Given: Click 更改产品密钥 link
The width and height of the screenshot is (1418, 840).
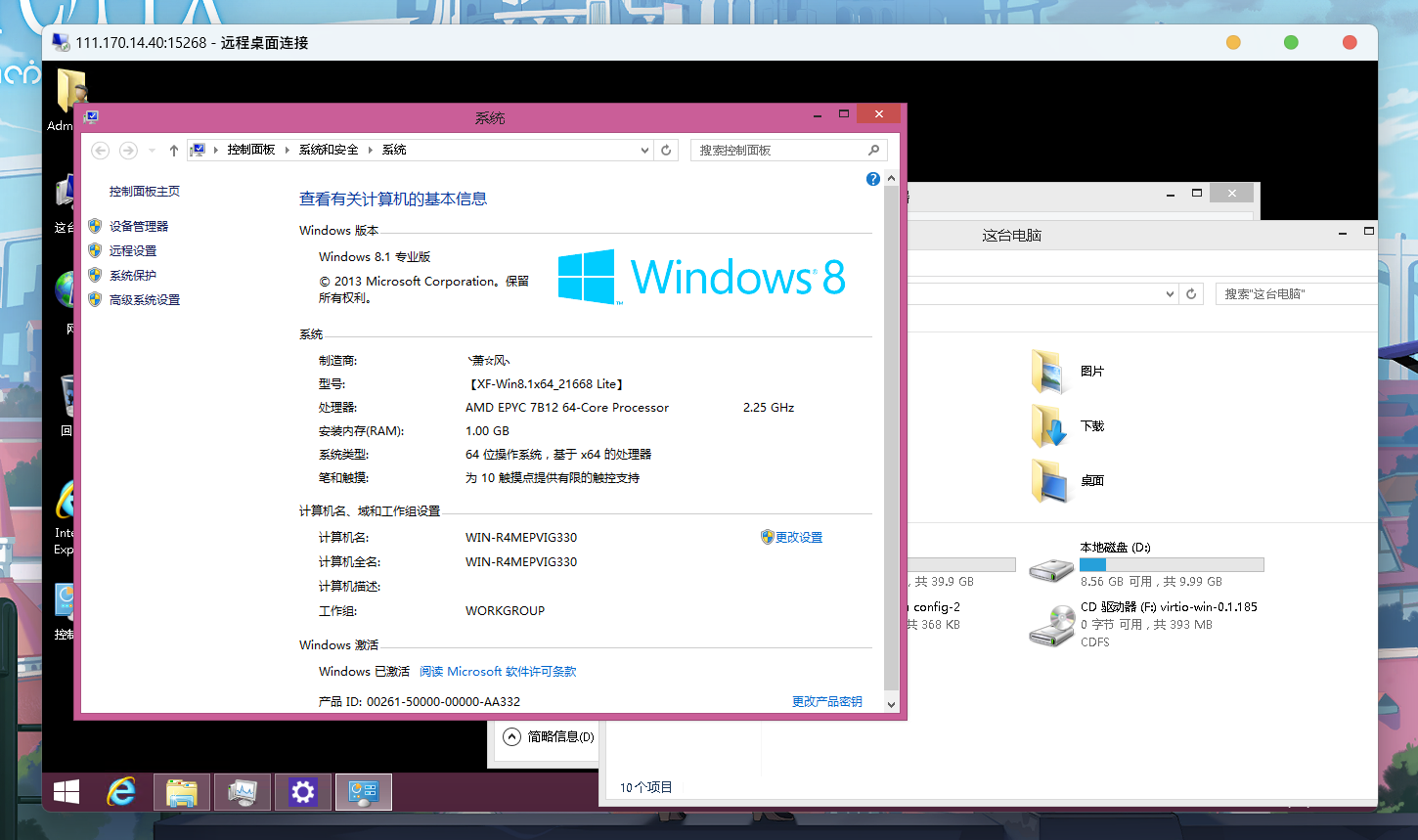Looking at the screenshot, I should click(x=826, y=702).
